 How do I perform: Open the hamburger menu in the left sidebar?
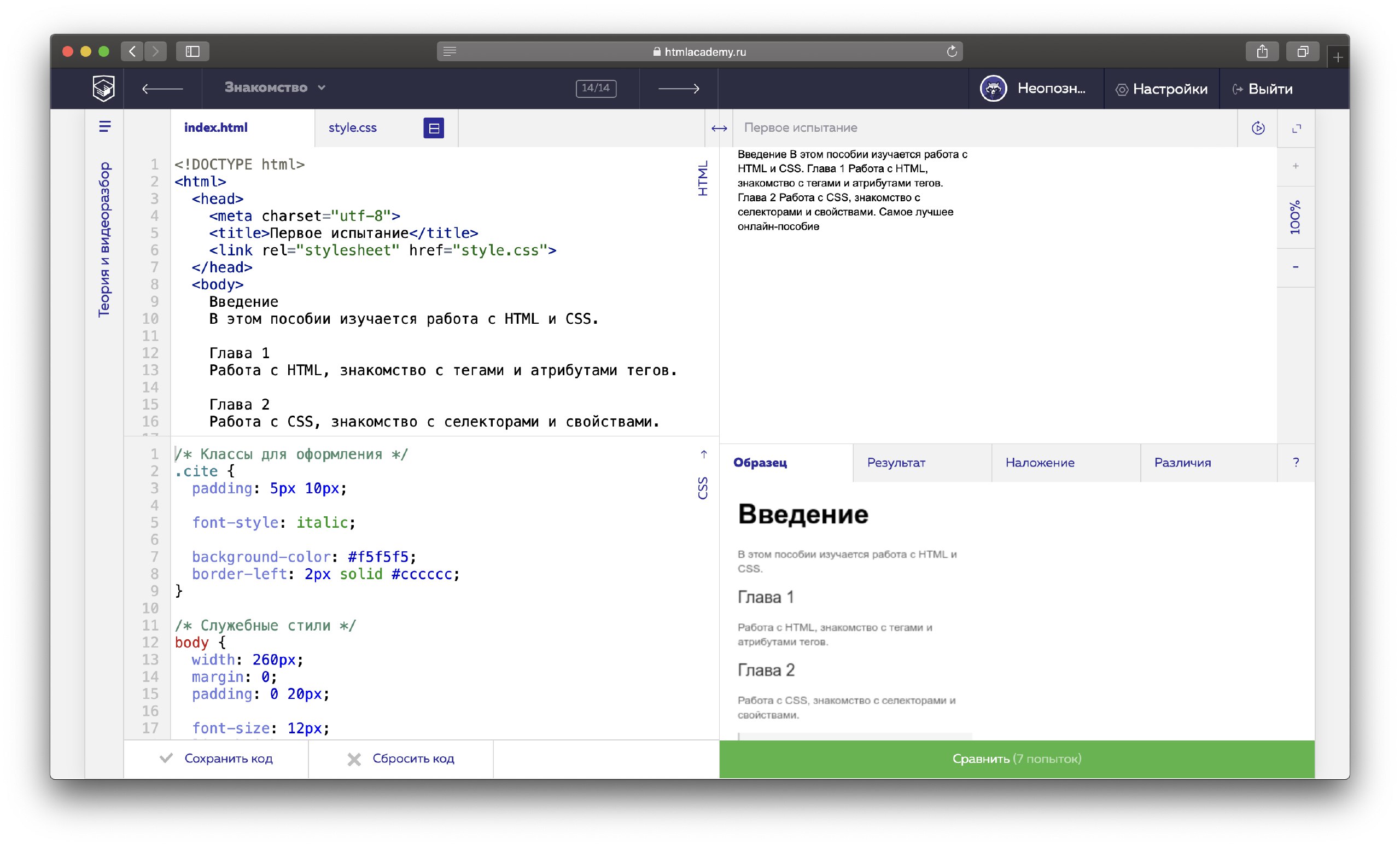pyautogui.click(x=104, y=127)
